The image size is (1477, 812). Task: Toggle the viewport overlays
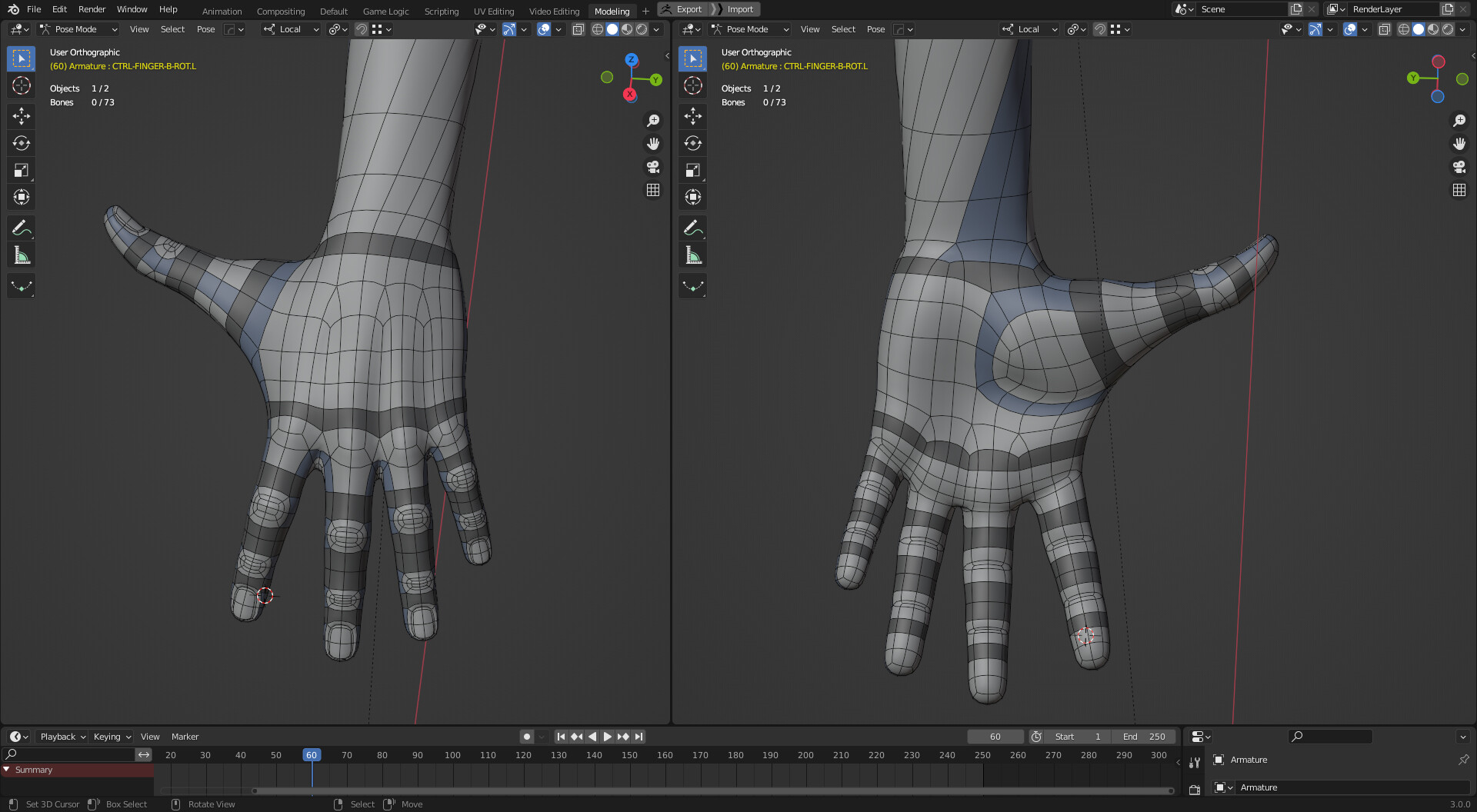(x=545, y=29)
